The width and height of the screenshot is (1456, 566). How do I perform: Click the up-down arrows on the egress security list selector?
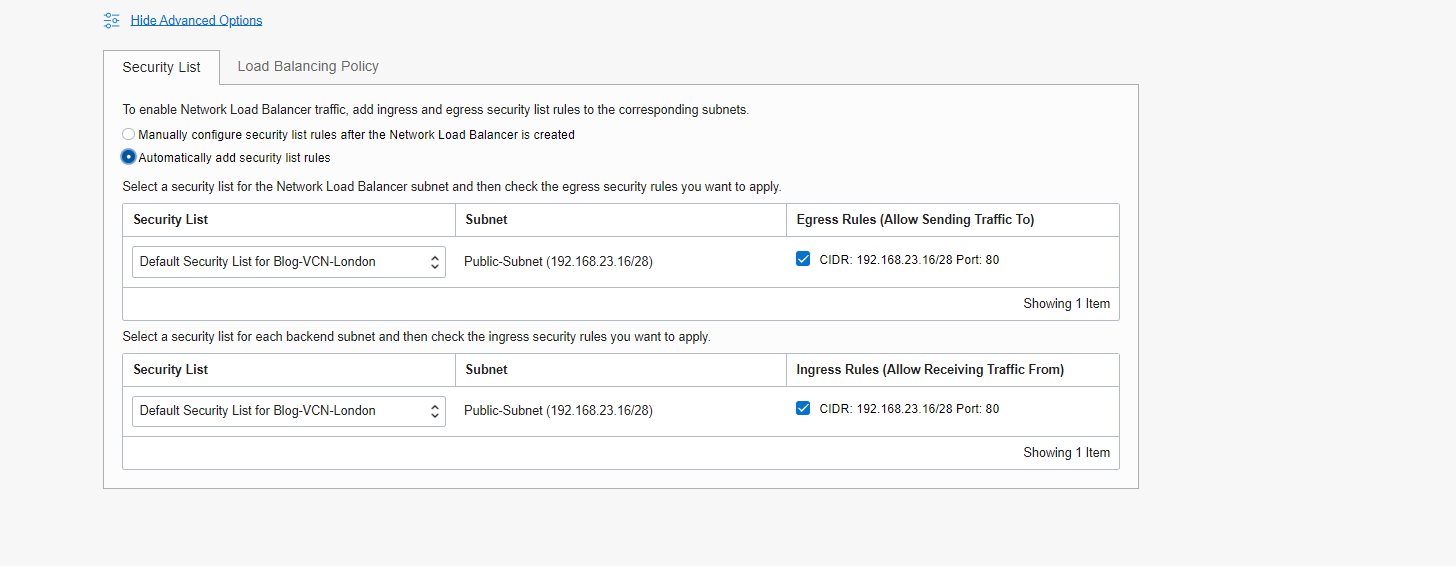pyautogui.click(x=434, y=262)
